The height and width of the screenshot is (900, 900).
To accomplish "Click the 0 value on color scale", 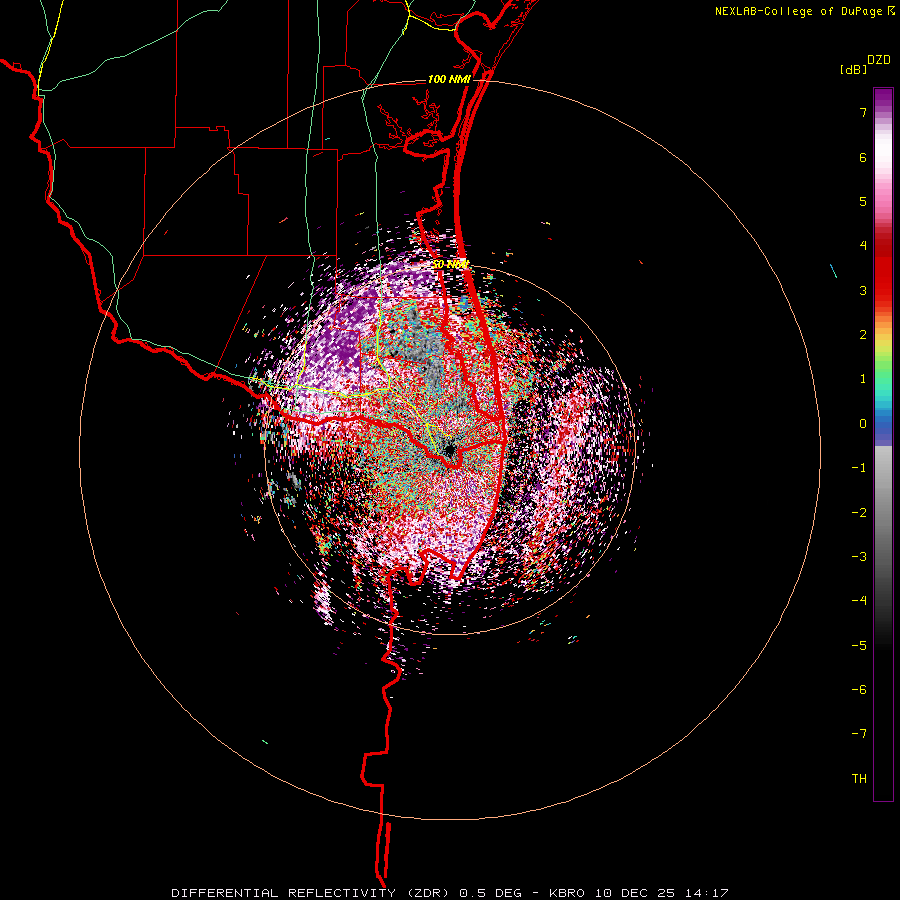I will coord(863,424).
